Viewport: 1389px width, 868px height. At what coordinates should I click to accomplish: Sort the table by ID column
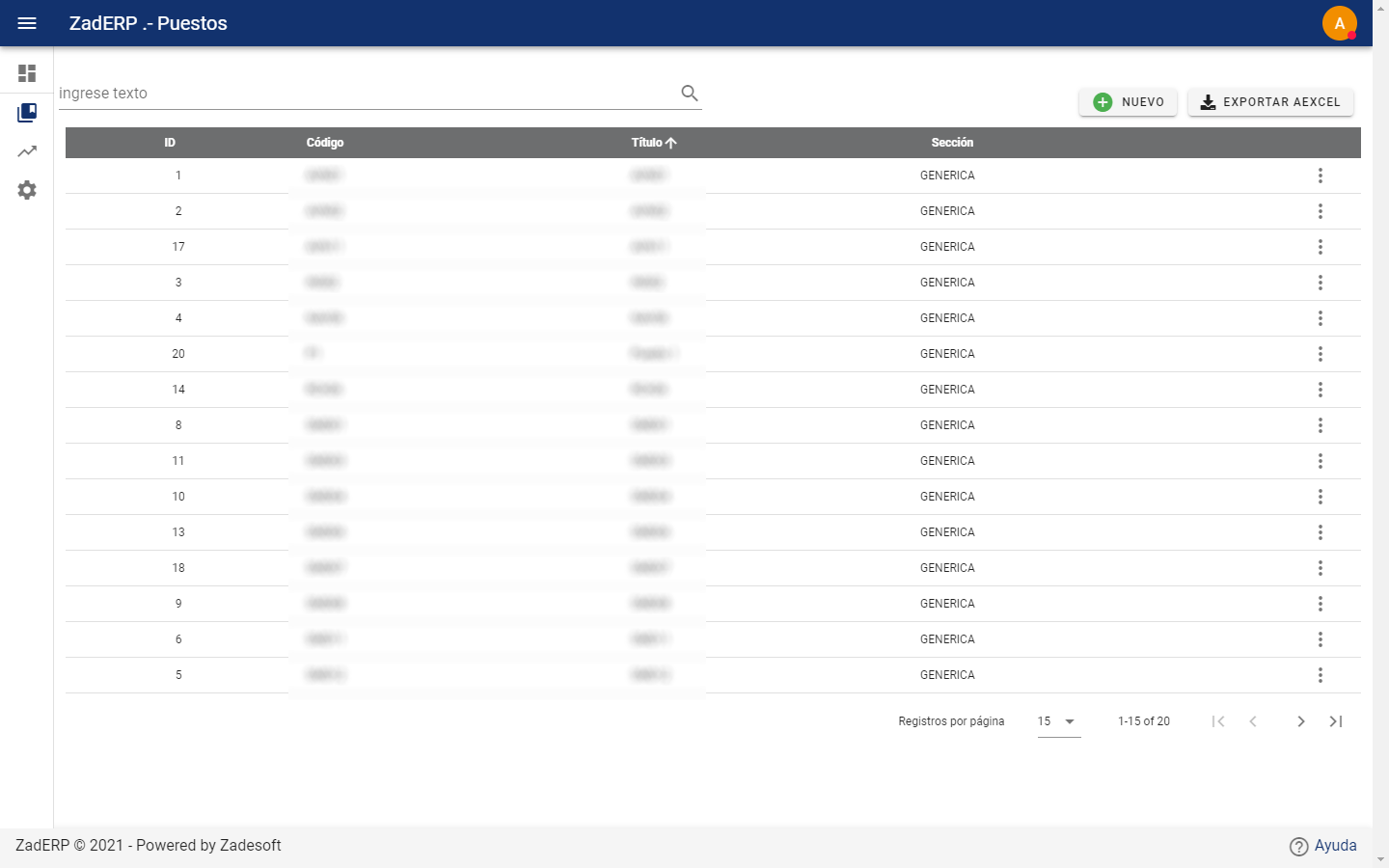click(x=170, y=143)
